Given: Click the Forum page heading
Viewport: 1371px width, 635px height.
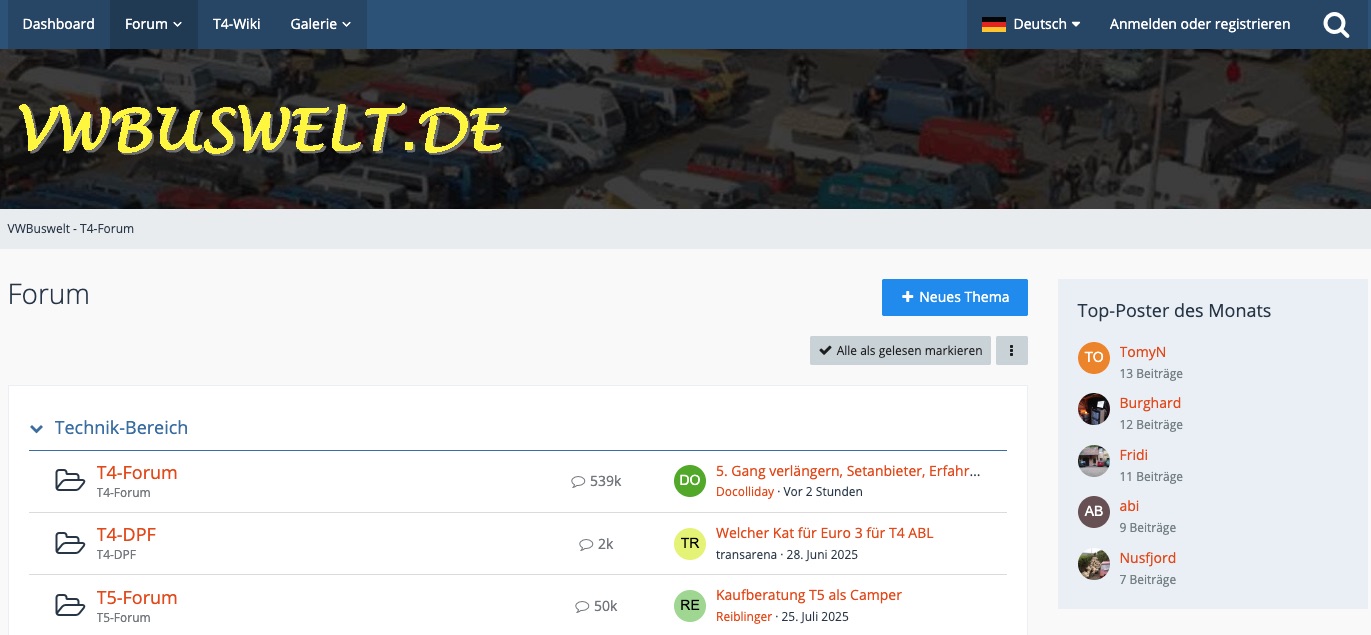Looking at the screenshot, I should click(49, 295).
